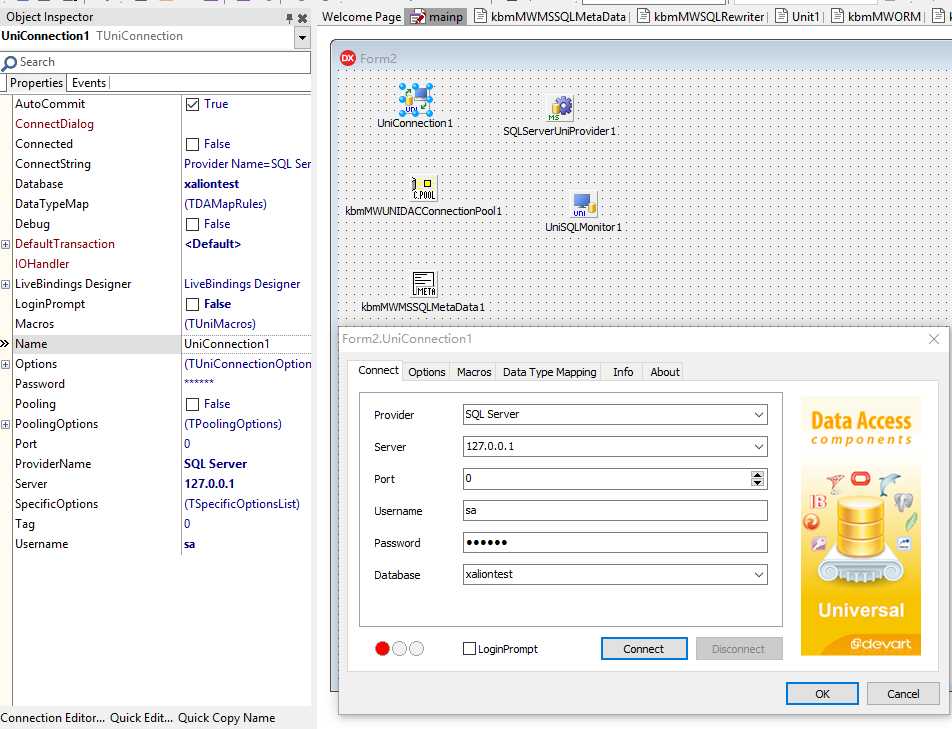Click the Object Inspector pin icon
The width and height of the screenshot is (952, 729).
click(x=290, y=18)
